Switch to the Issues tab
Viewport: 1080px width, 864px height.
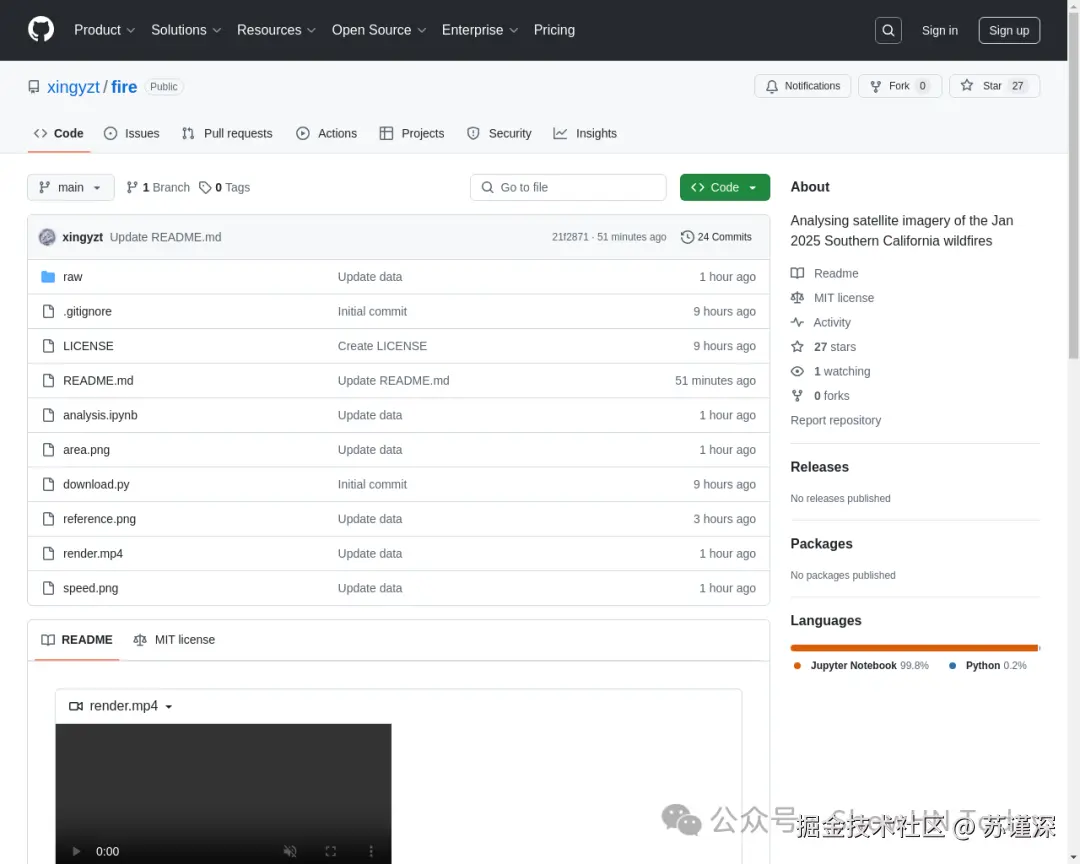pos(132,134)
